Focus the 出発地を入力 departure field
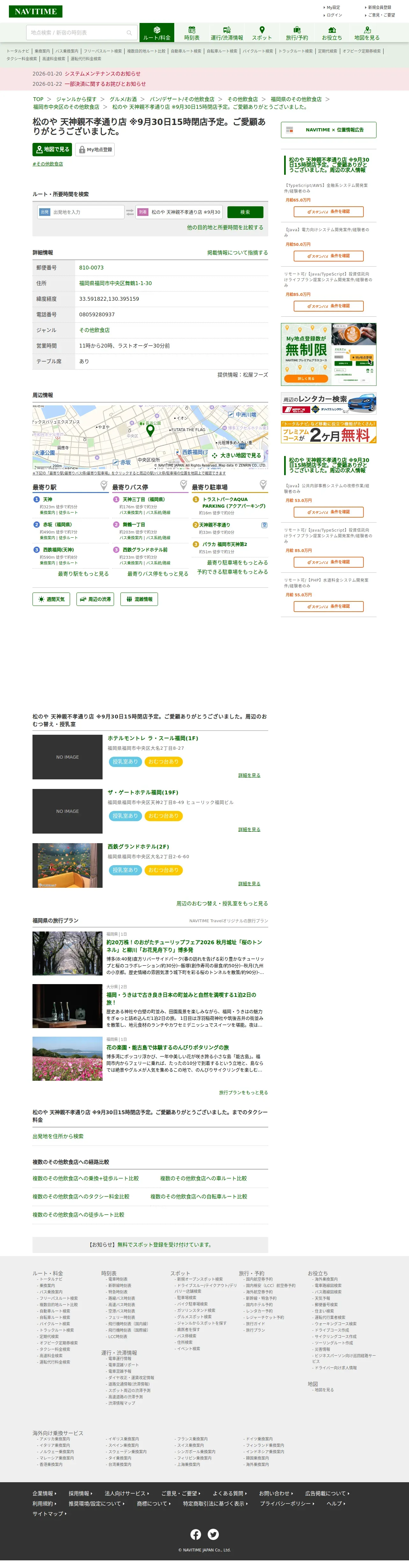The image size is (409, 1568). point(81,212)
